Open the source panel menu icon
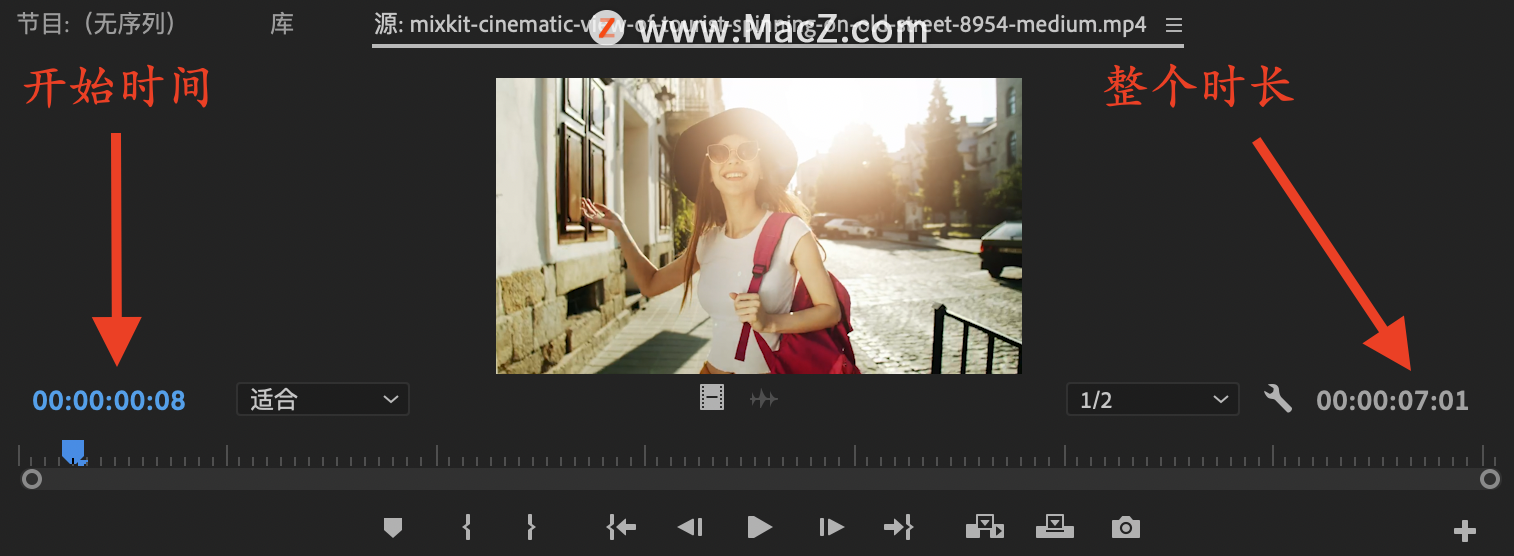 coord(1174,24)
